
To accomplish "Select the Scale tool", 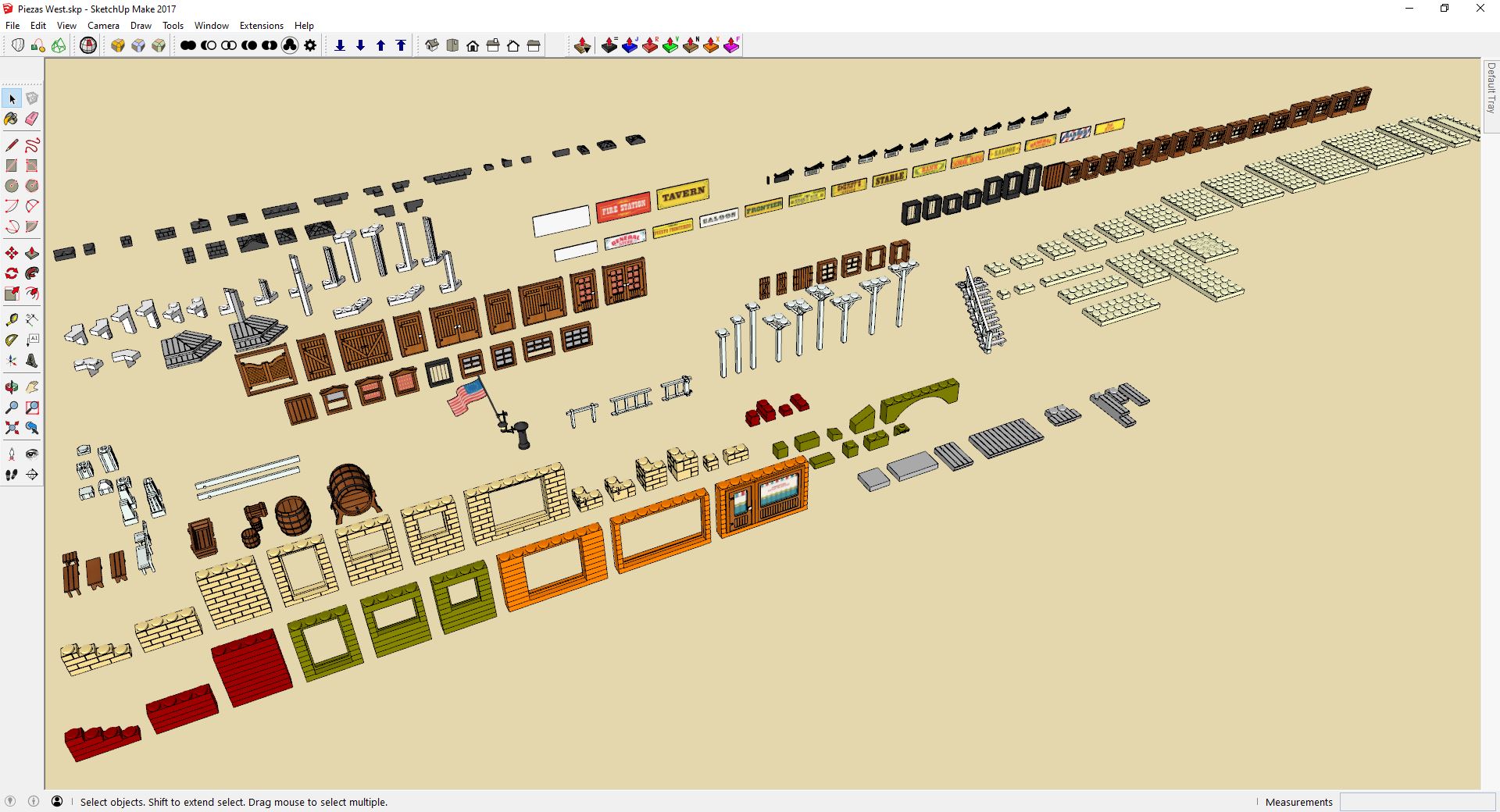I will (x=12, y=294).
